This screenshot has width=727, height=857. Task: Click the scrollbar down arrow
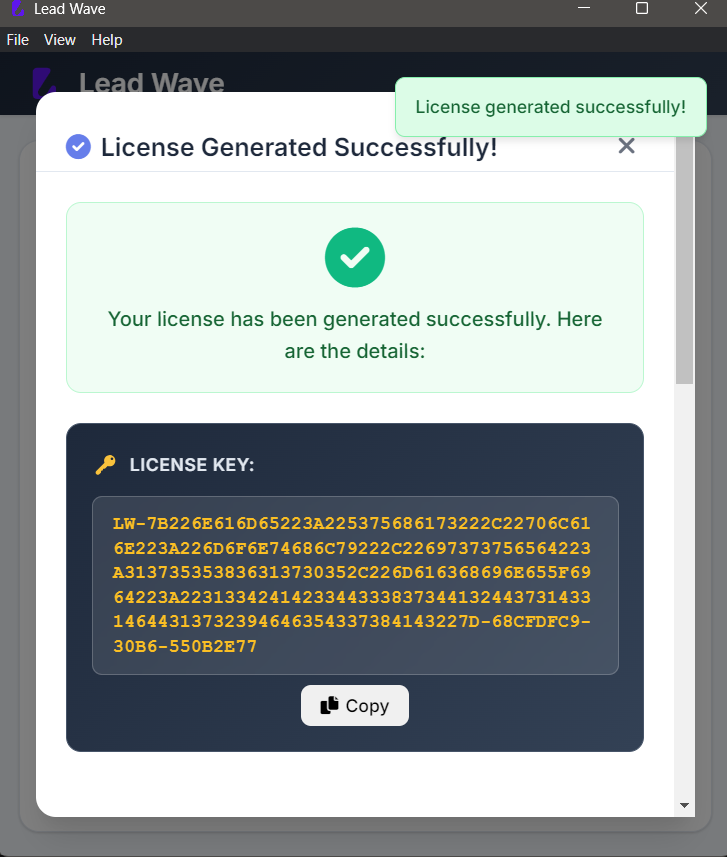(x=684, y=805)
